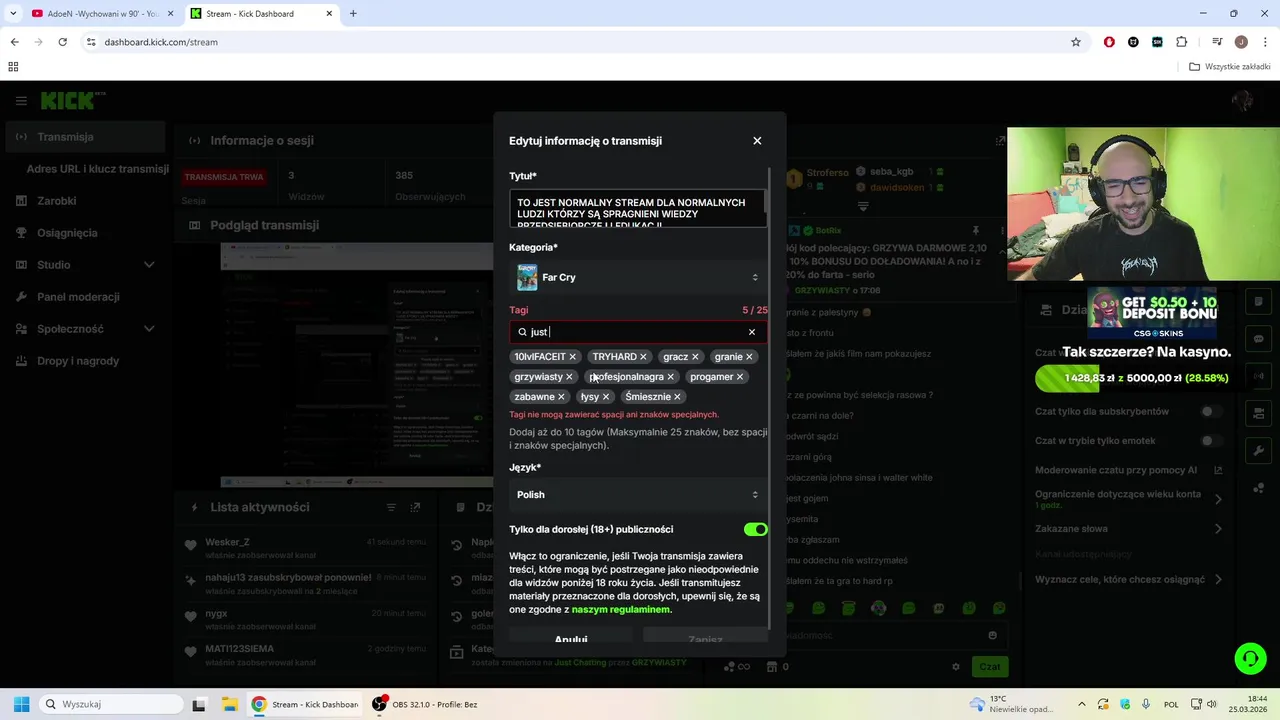Remove the zabawne tag

pyautogui.click(x=561, y=397)
